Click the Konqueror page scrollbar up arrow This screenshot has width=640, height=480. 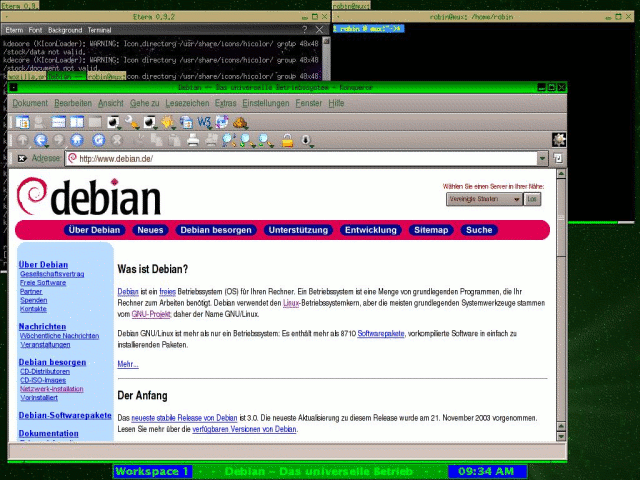click(x=561, y=173)
